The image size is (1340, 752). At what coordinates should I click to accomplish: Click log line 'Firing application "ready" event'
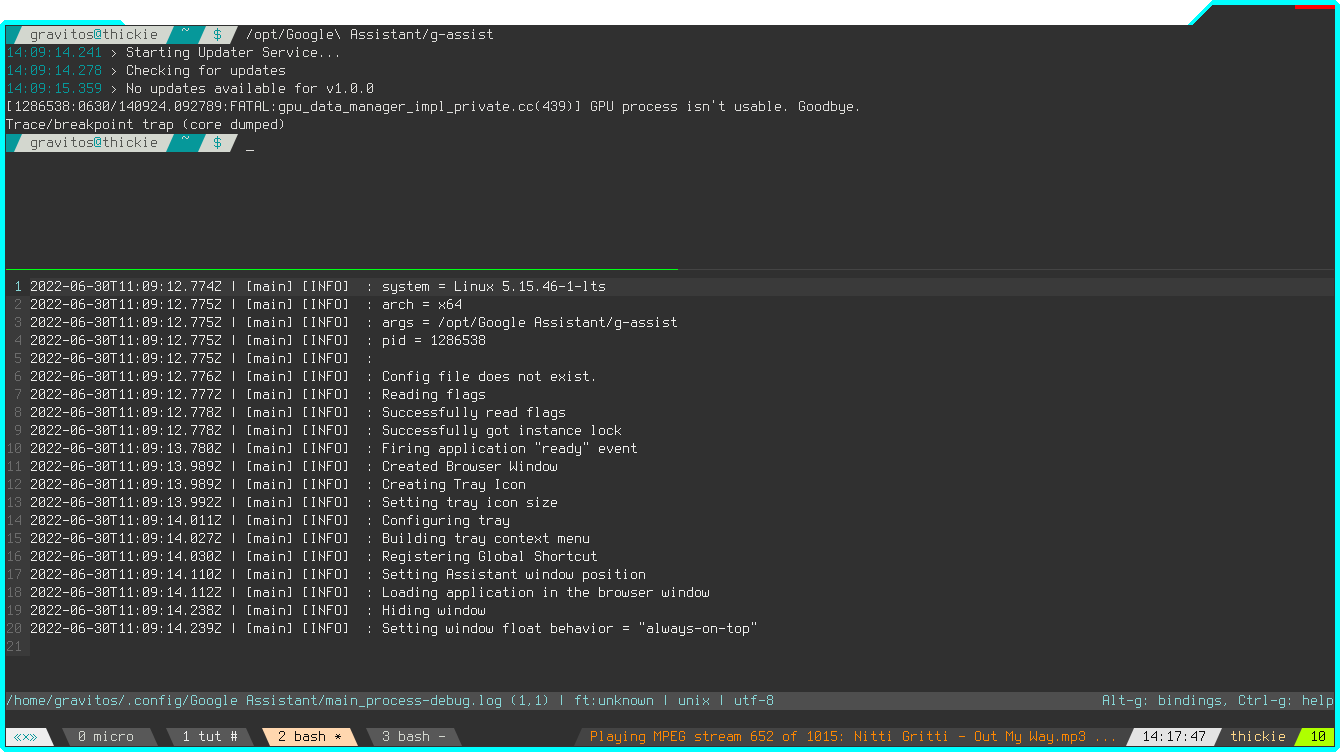click(x=510, y=449)
